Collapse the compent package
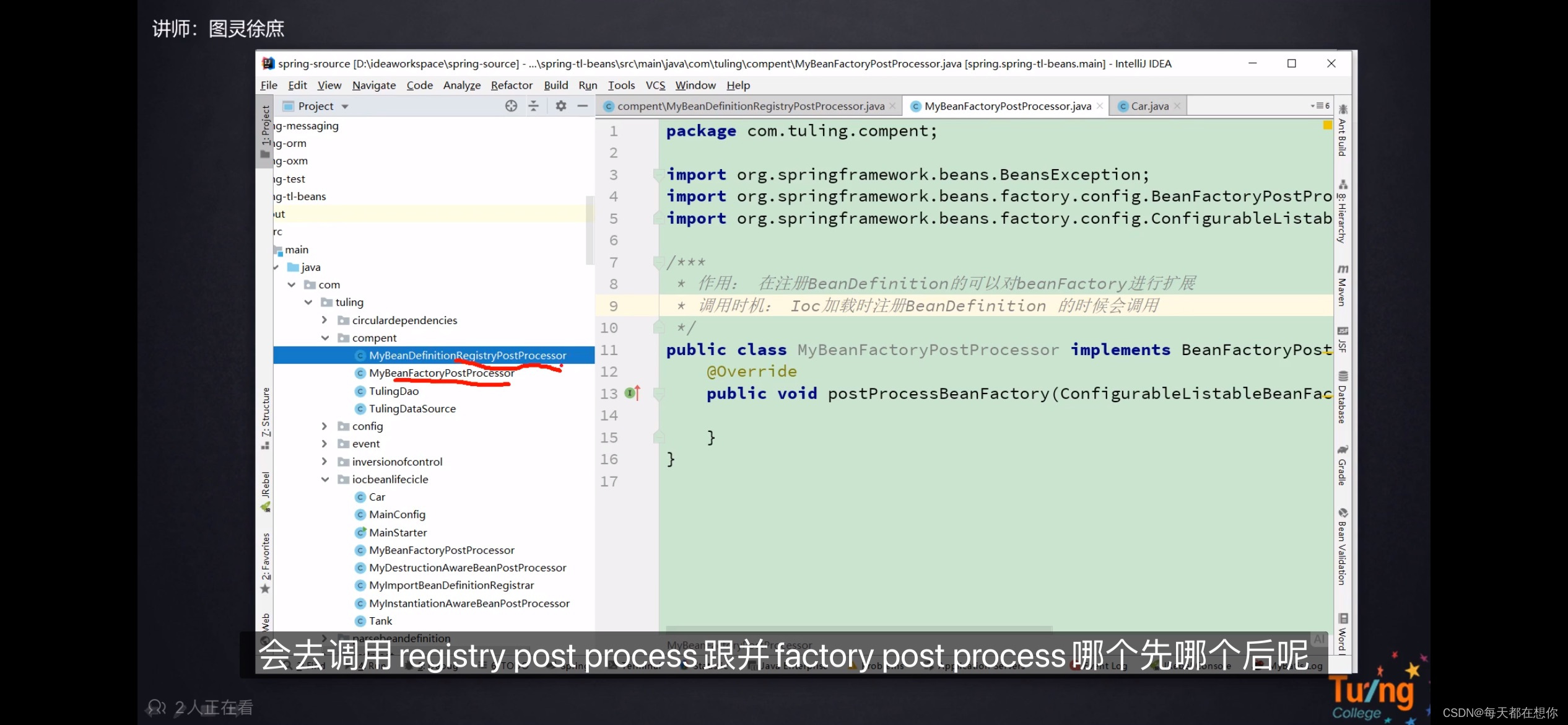 324,338
